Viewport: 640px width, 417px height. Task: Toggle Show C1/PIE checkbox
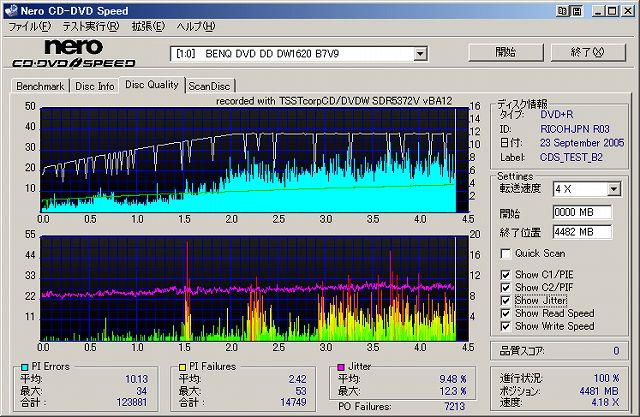click(505, 275)
